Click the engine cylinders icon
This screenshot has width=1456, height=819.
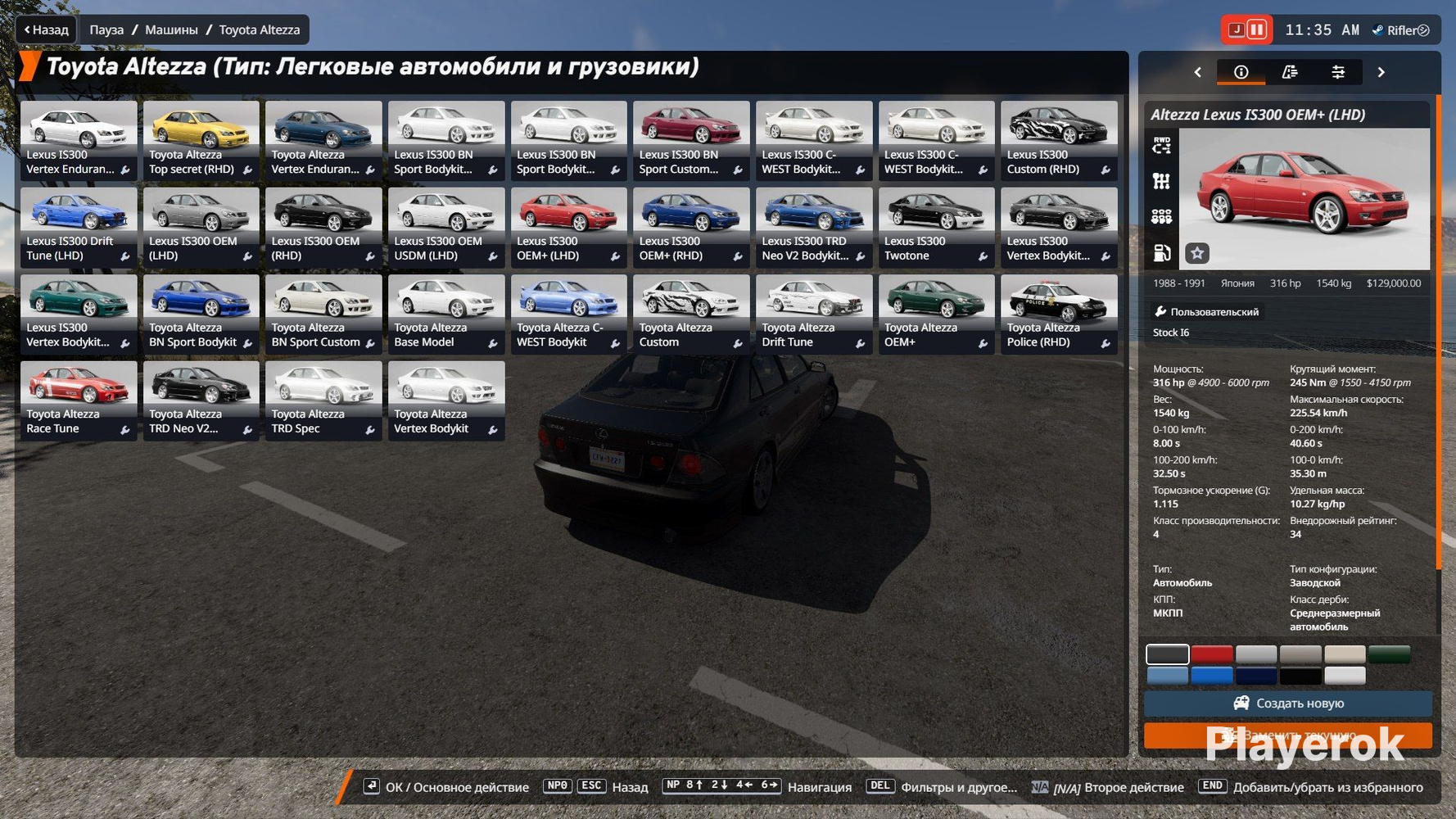(1161, 216)
